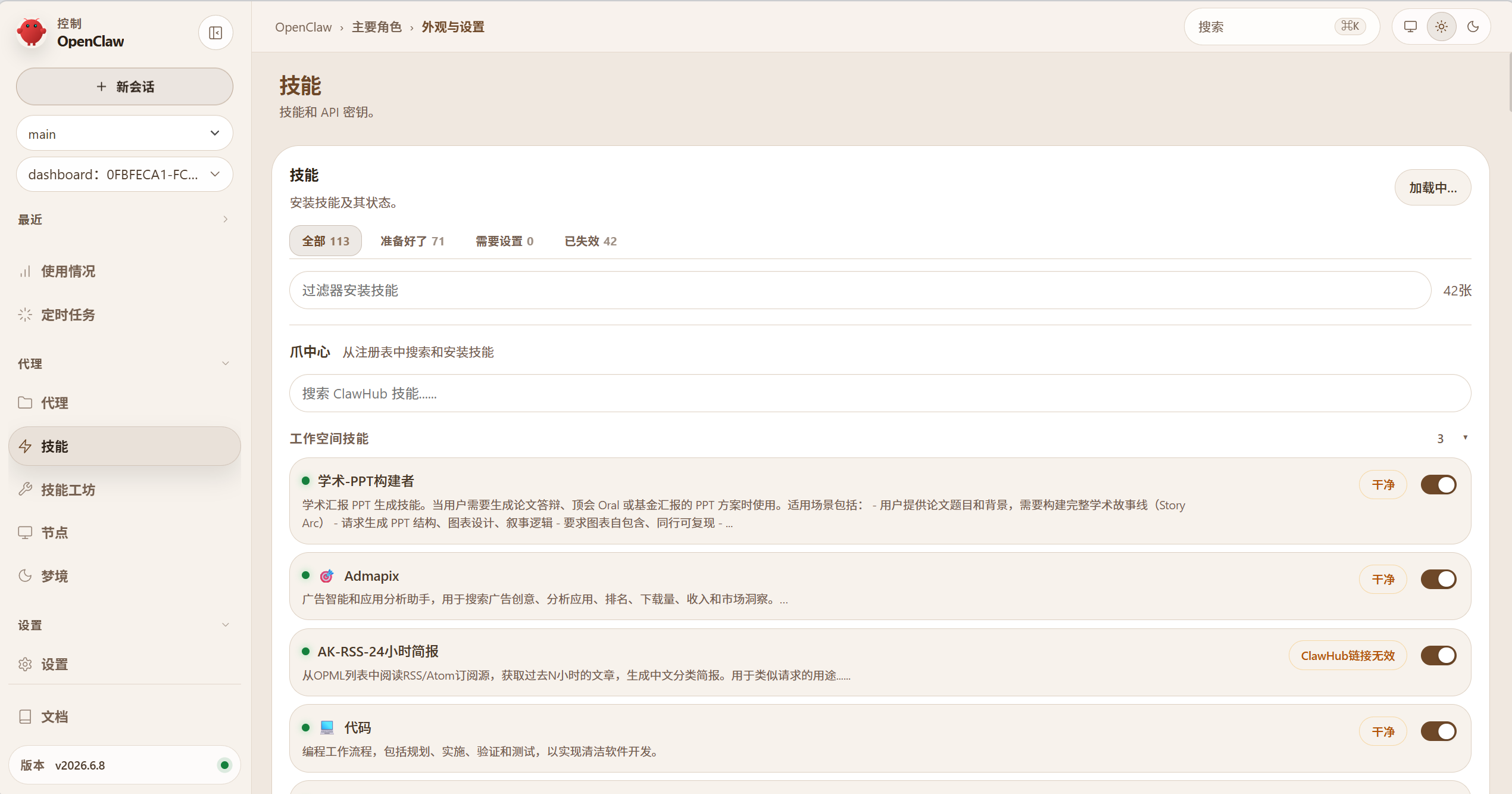Open the 学术-PPT构建者 skill title
1512x794 pixels.
(x=365, y=481)
